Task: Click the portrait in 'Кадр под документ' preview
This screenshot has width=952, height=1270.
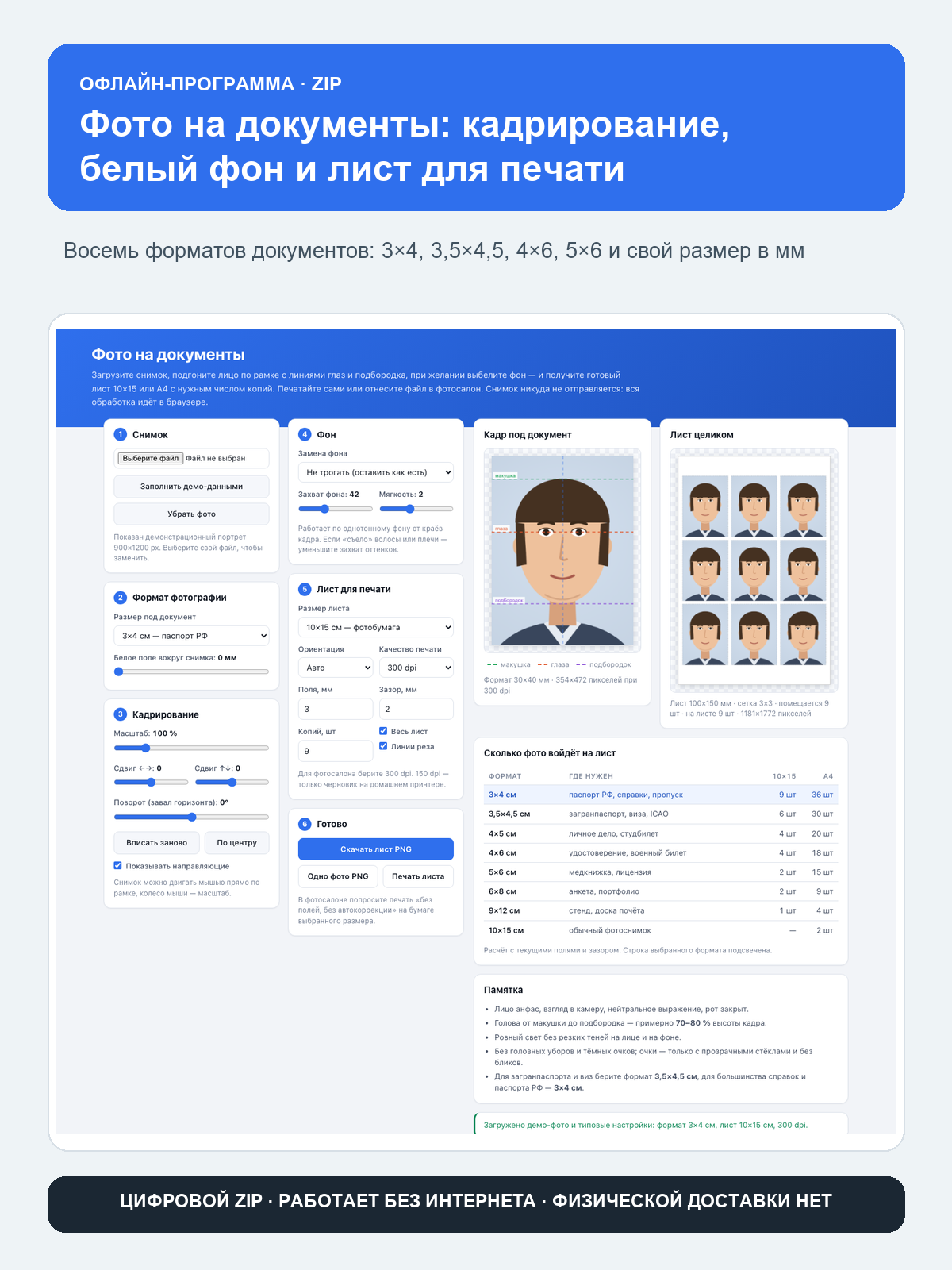Action: 562,550
